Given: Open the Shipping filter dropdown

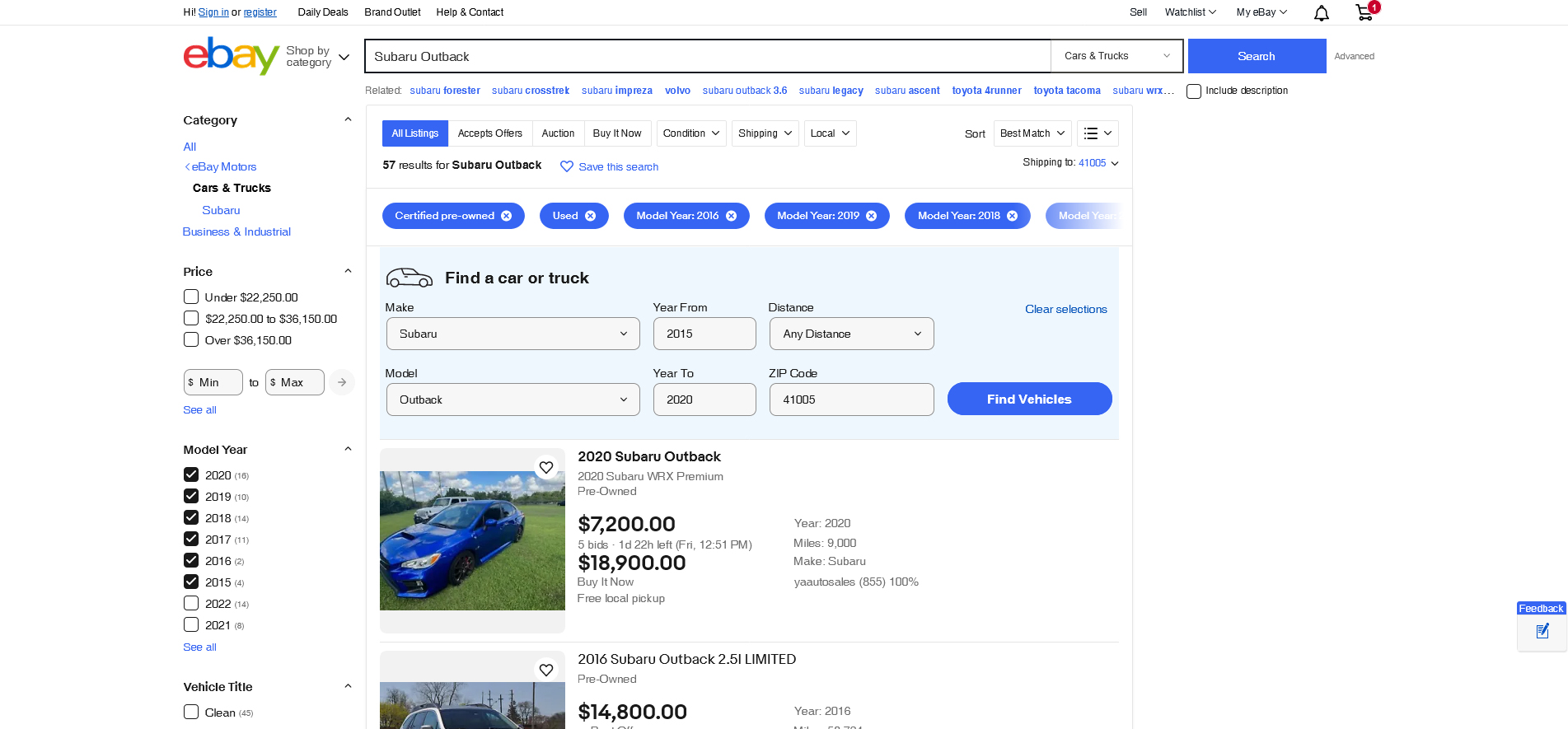Looking at the screenshot, I should pos(765,133).
